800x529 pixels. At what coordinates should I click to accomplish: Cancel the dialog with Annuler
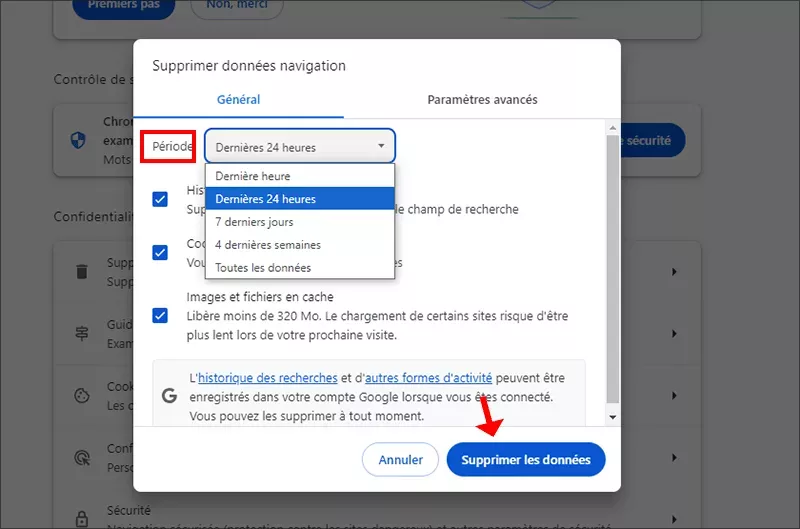(x=400, y=459)
